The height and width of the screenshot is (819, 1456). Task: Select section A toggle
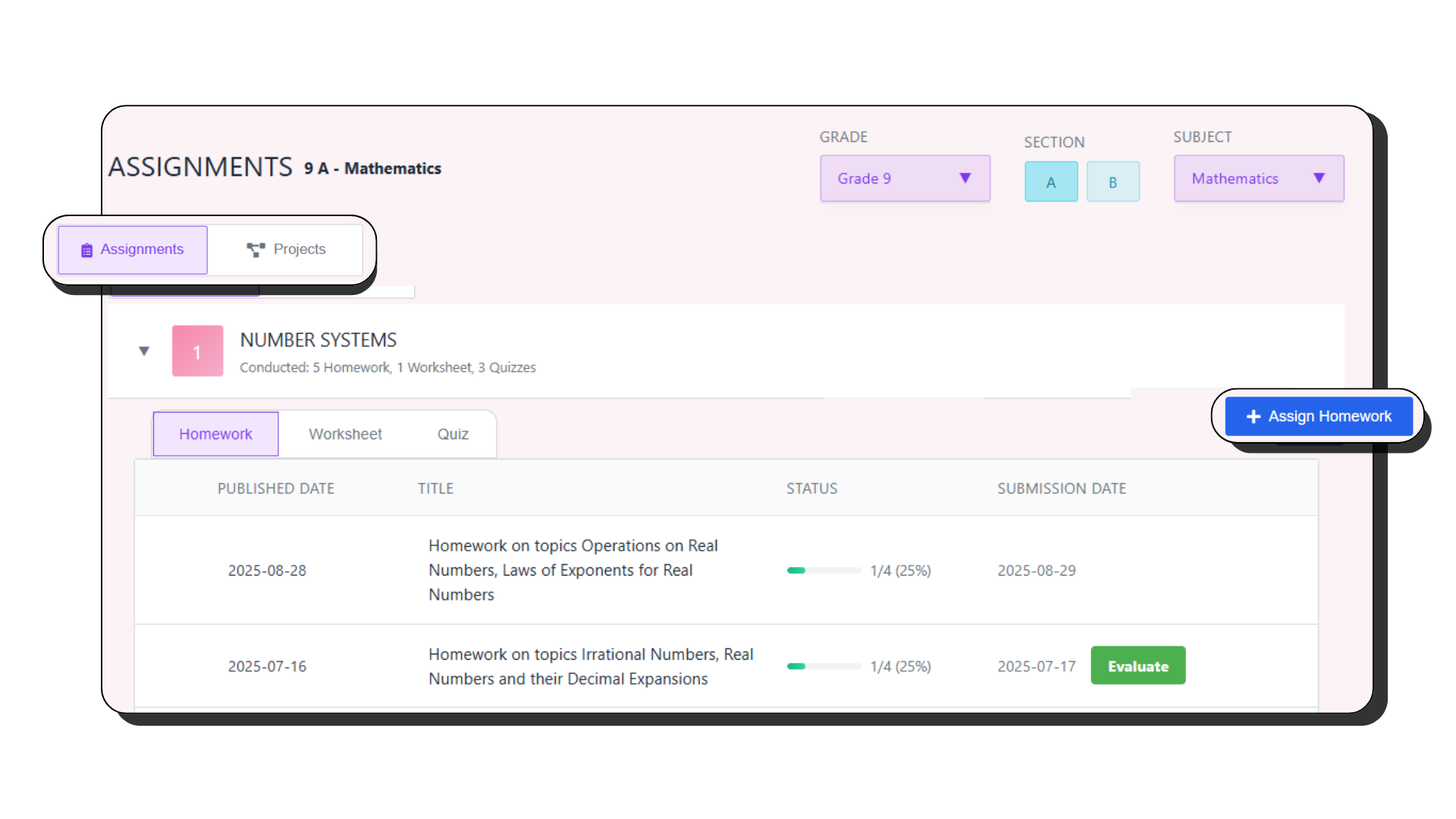click(1050, 182)
